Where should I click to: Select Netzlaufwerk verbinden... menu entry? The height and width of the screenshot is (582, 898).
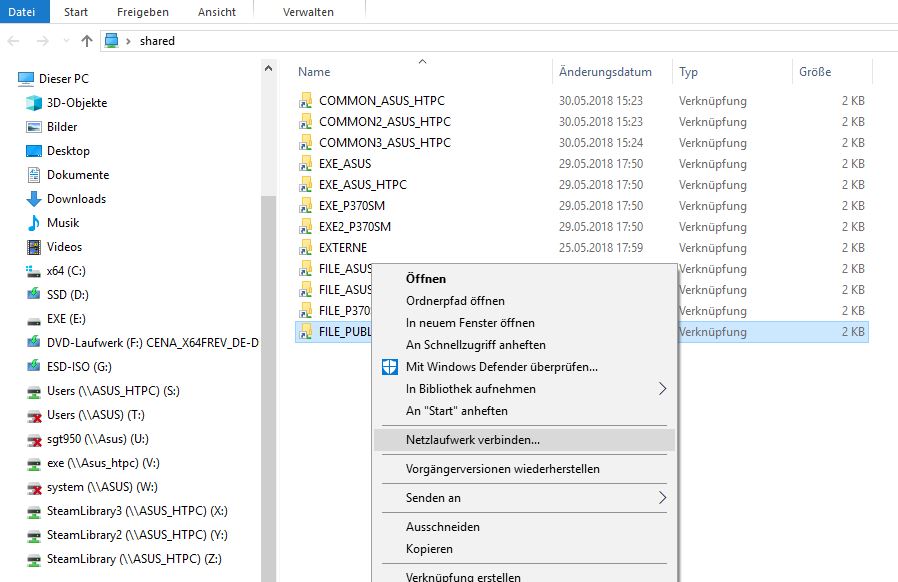(x=525, y=441)
